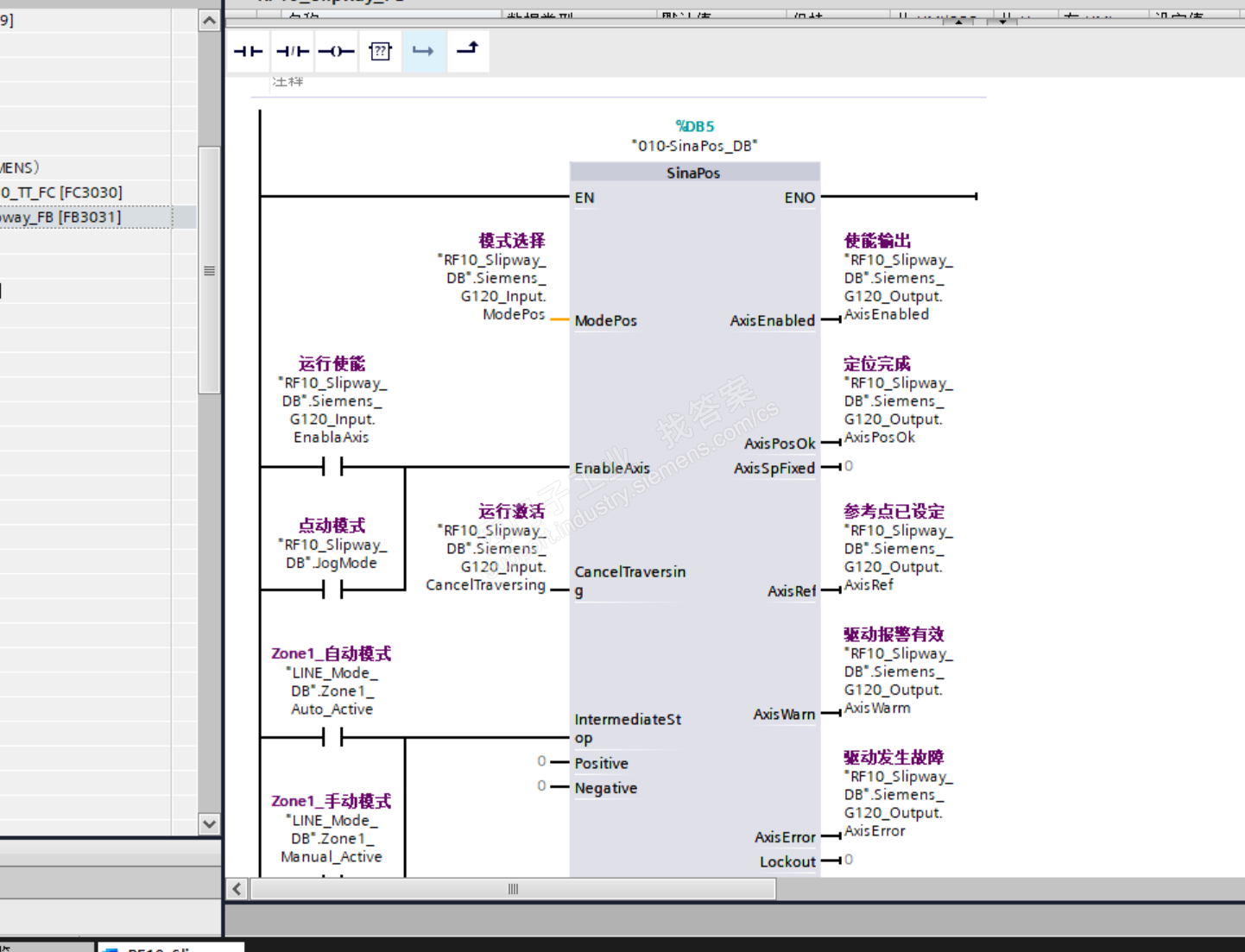
Task: Select the Lockout output pin
Action: 787,861
